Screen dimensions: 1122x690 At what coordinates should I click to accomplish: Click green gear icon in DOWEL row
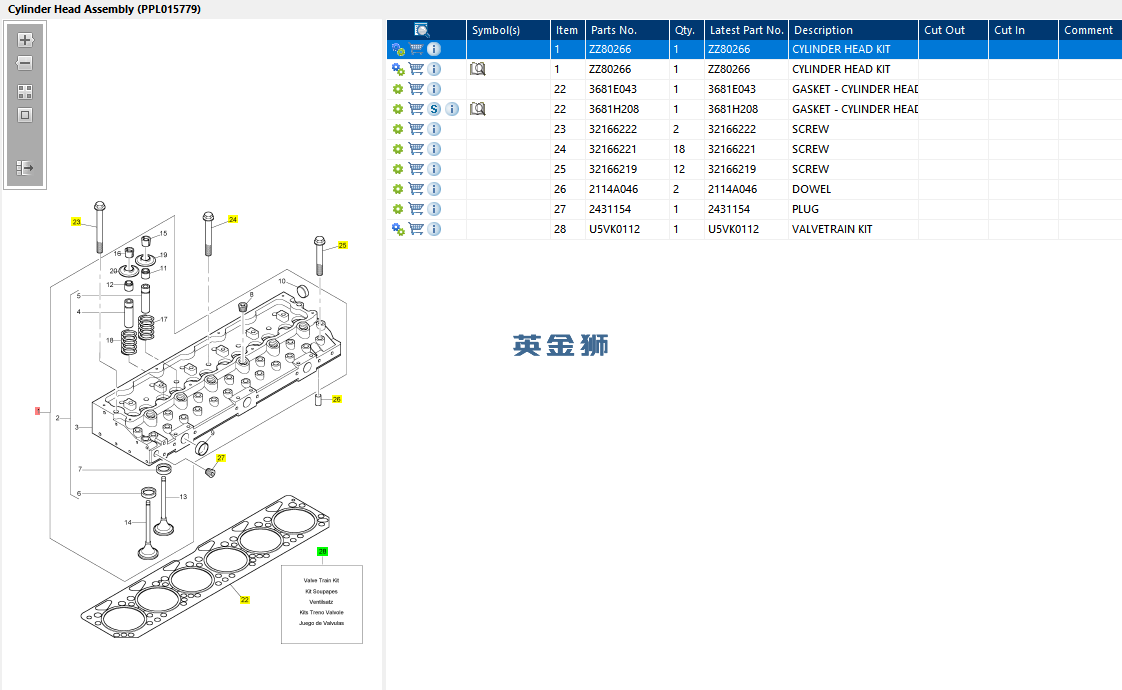coord(398,190)
